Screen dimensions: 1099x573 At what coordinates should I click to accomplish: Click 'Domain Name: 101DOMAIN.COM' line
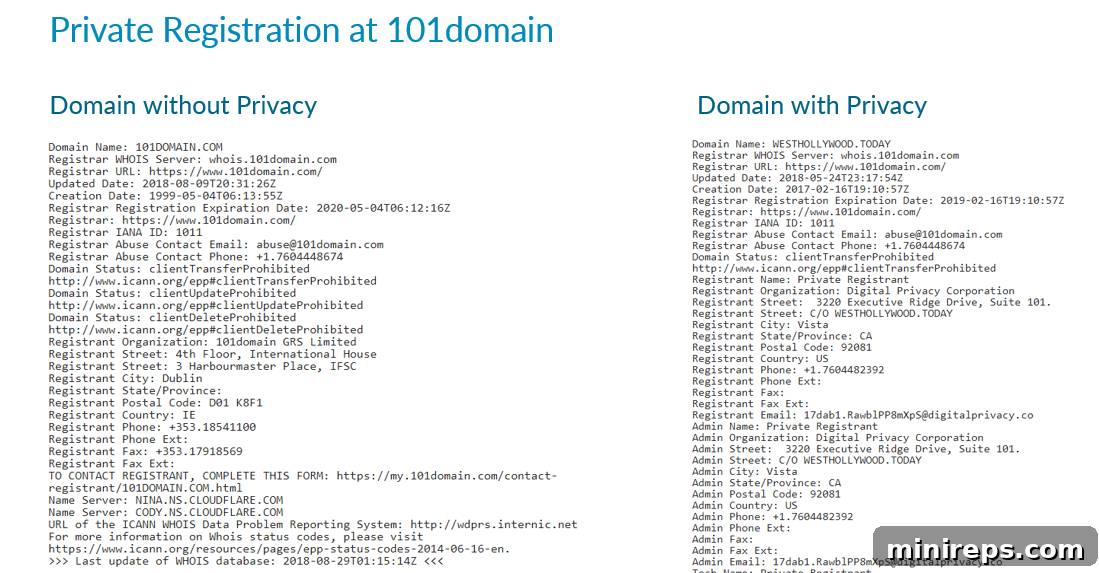pyautogui.click(x=135, y=147)
